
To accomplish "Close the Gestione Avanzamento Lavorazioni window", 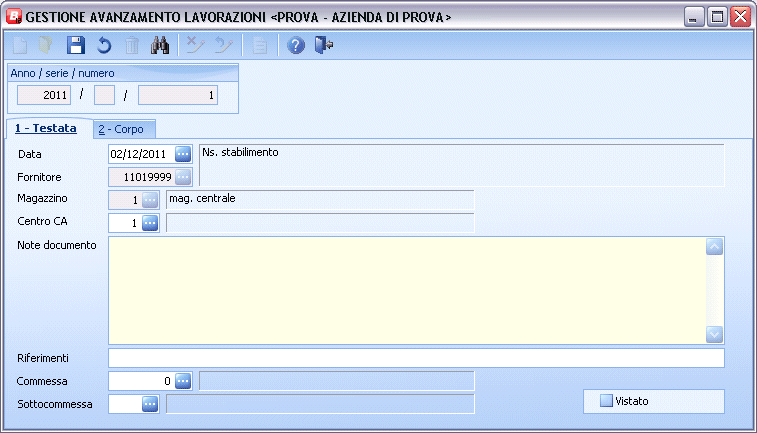I will pyautogui.click(x=741, y=17).
